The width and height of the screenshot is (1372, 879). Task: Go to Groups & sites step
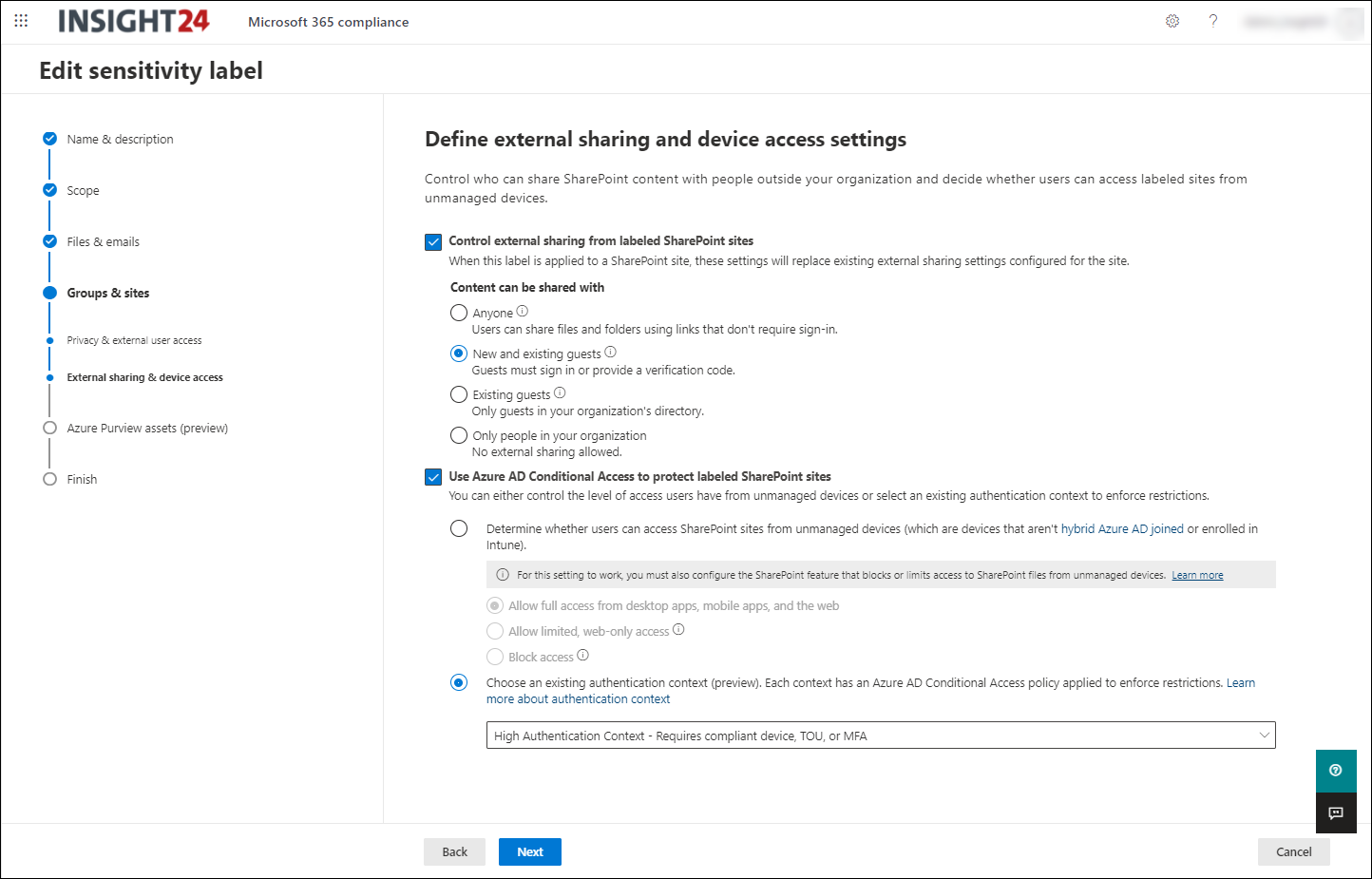click(107, 293)
